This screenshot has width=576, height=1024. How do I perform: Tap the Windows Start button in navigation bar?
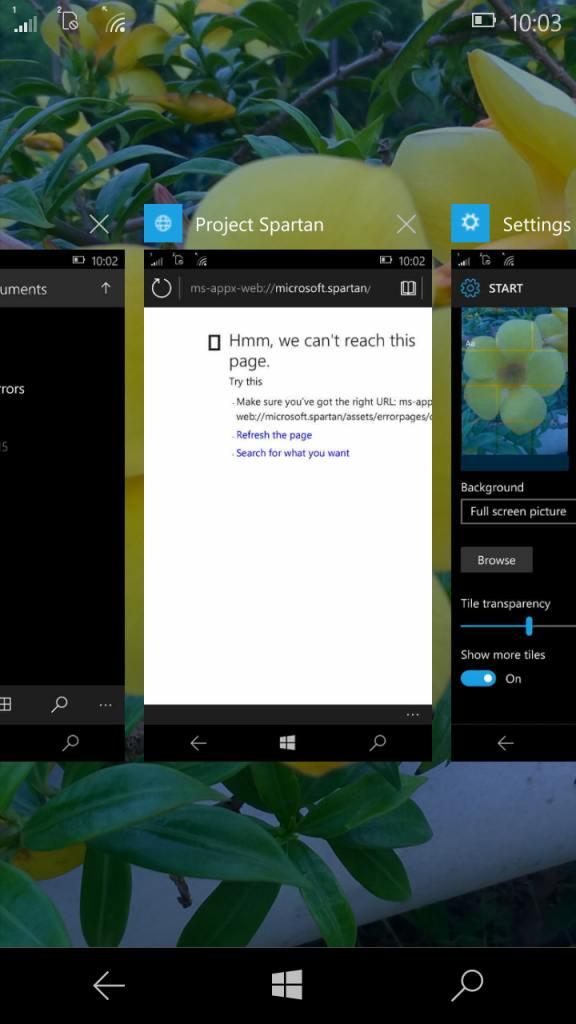pyautogui.click(x=287, y=985)
